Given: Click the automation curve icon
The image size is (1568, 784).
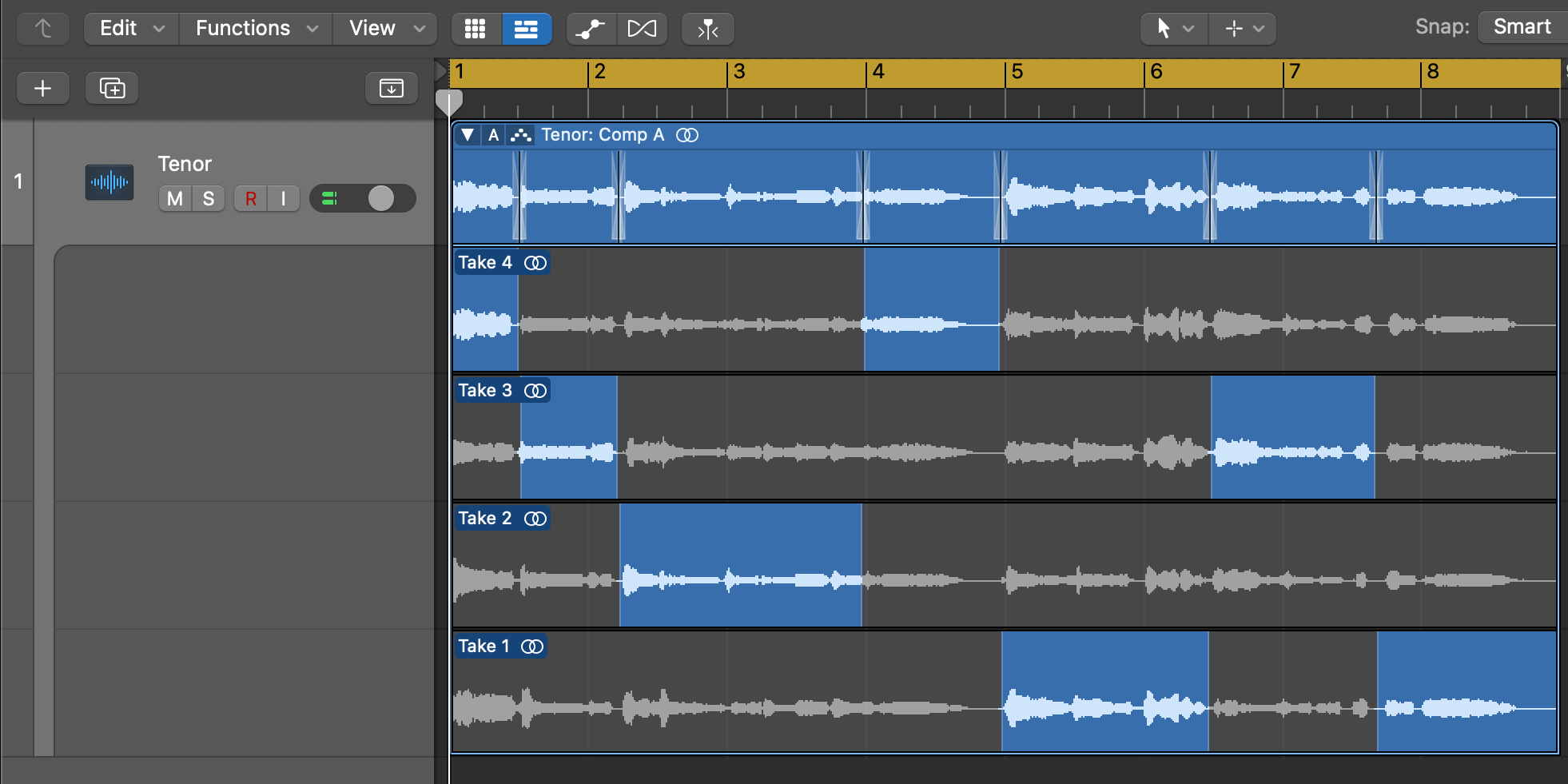Looking at the screenshot, I should point(591,29).
